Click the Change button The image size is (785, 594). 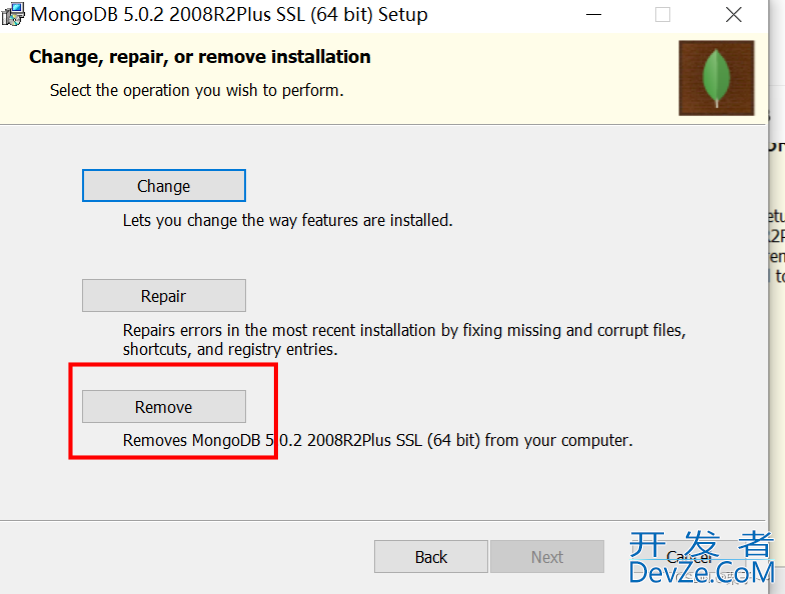tap(164, 186)
